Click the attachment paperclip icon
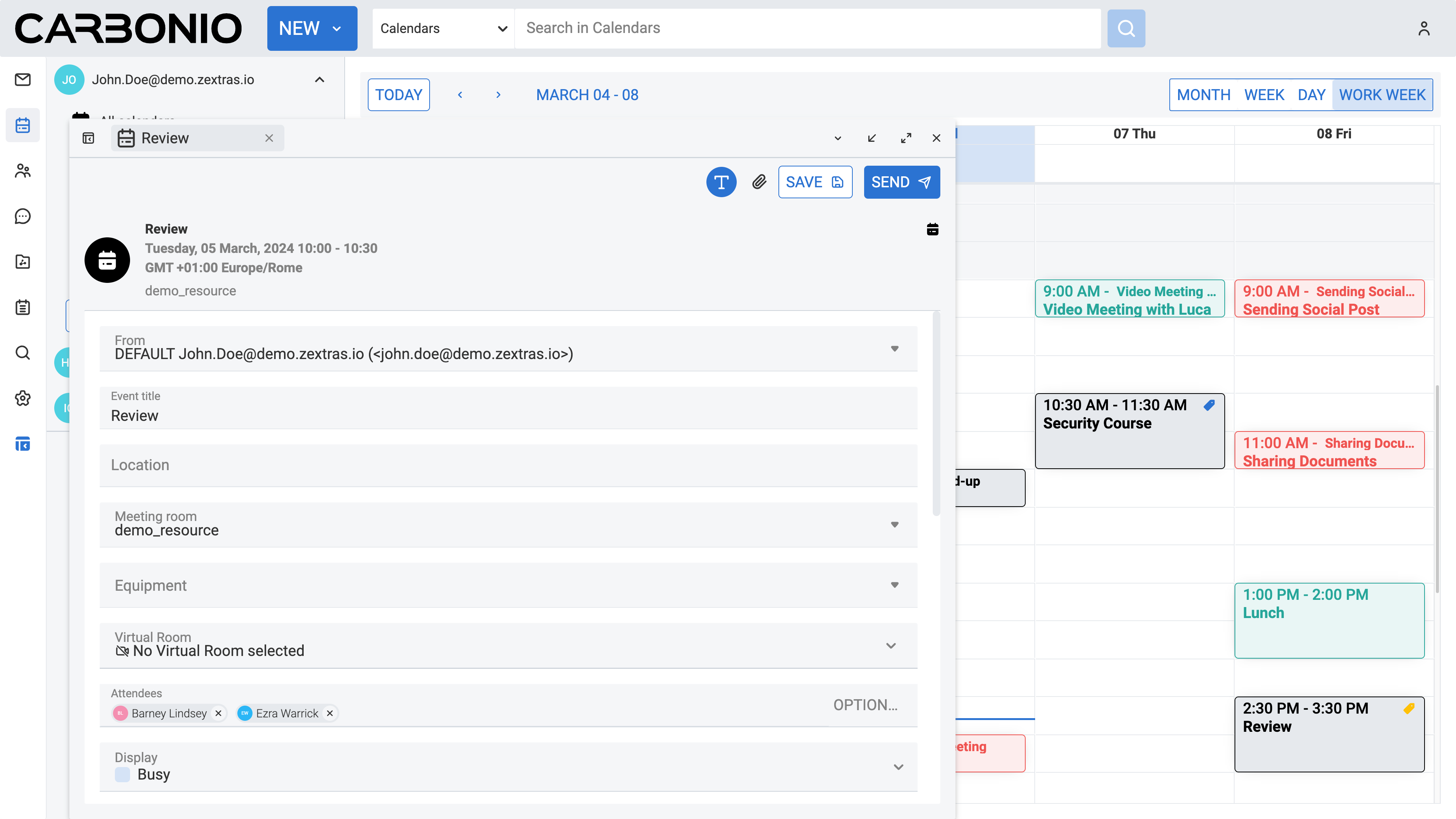The width and height of the screenshot is (1456, 819). click(x=759, y=182)
